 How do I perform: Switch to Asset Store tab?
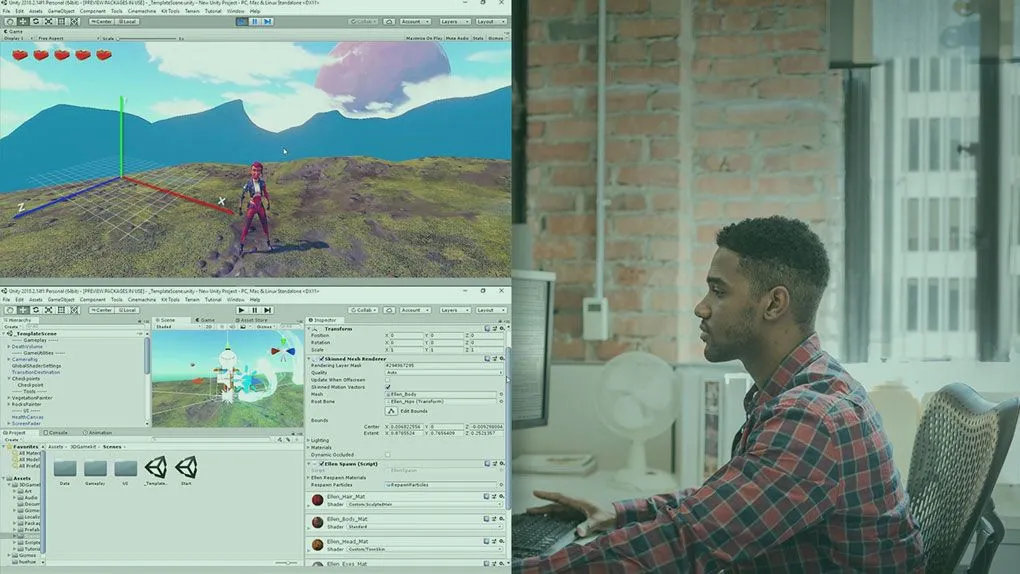point(252,320)
